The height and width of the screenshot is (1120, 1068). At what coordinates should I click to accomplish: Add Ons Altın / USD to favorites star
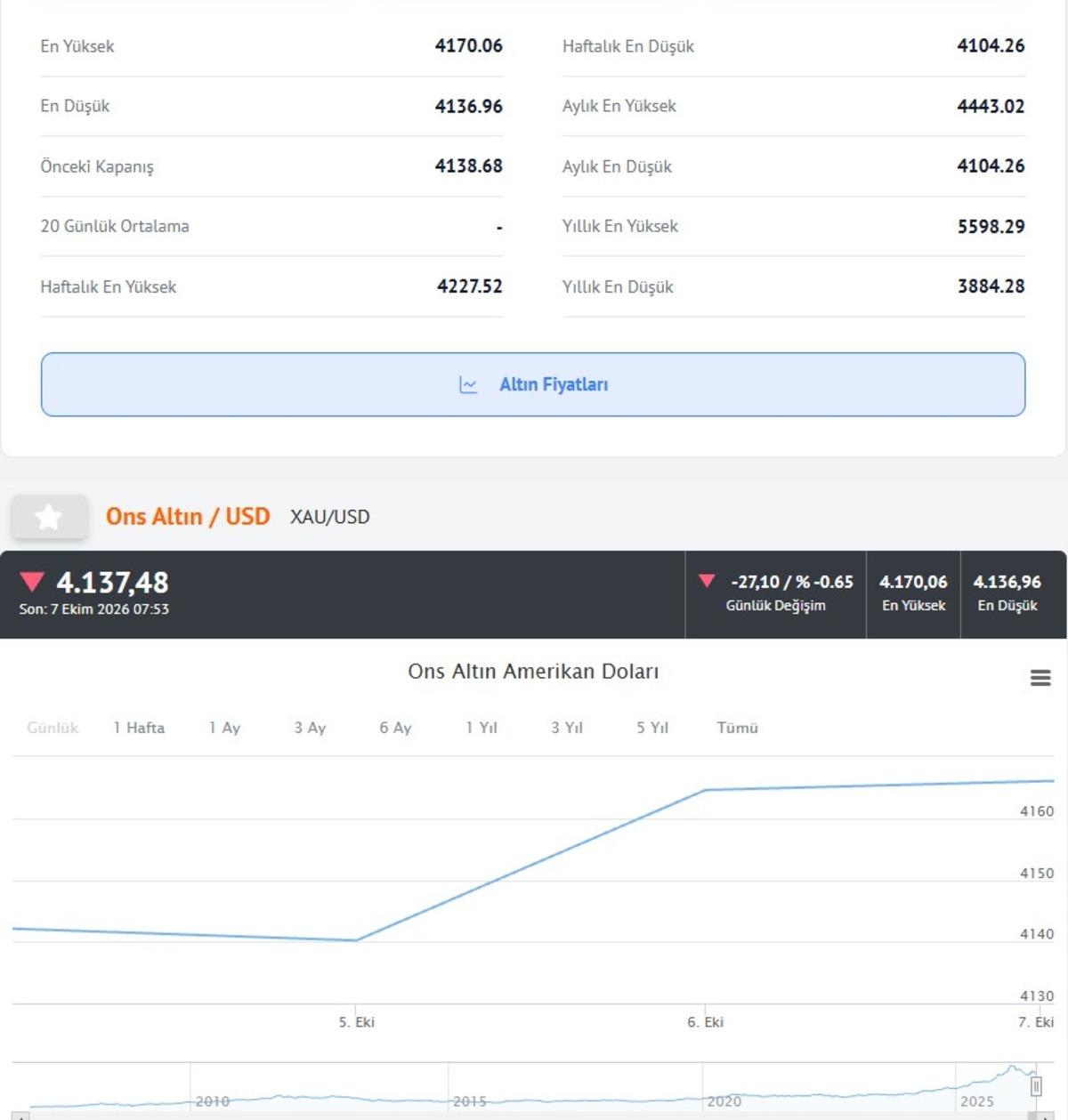49,517
